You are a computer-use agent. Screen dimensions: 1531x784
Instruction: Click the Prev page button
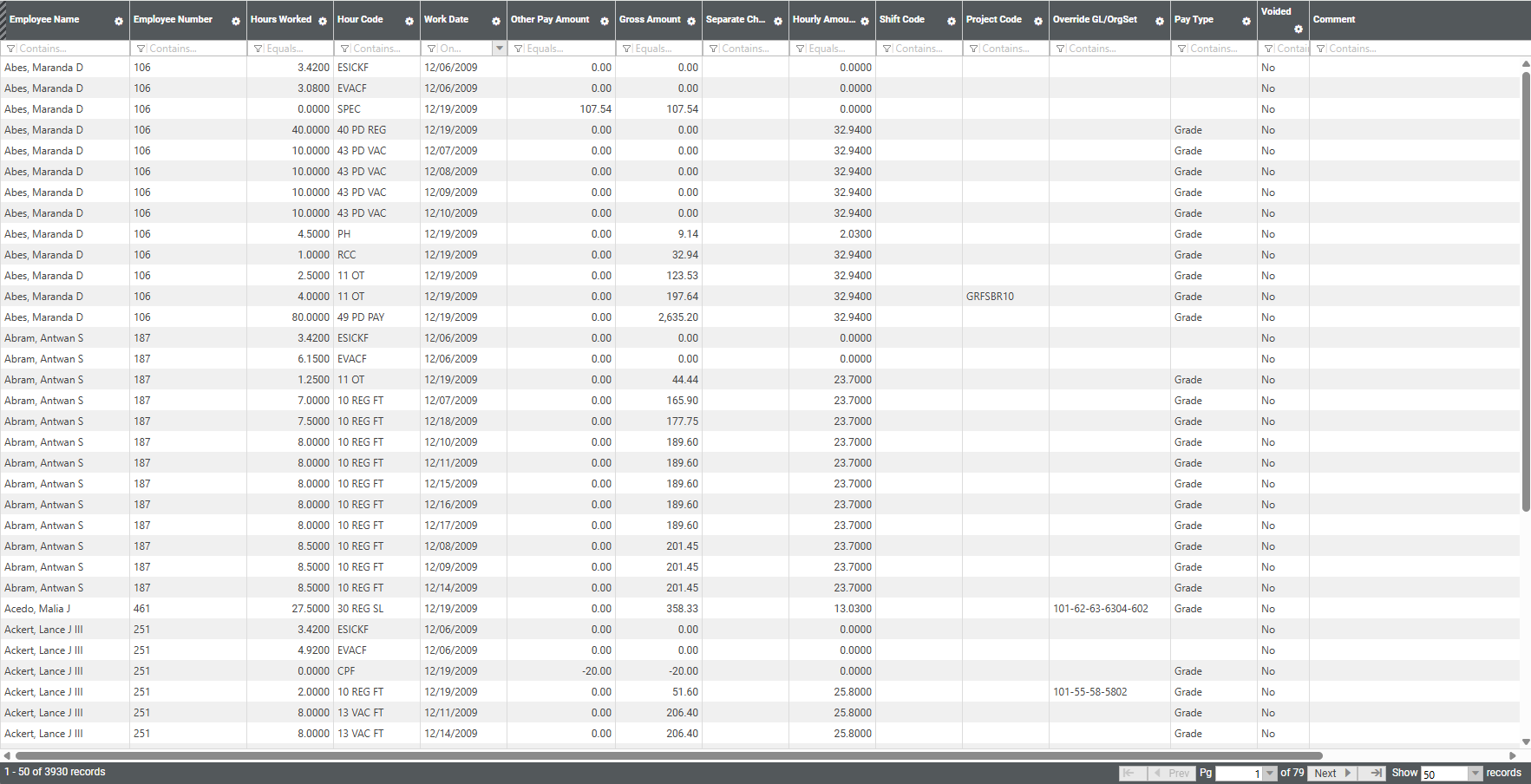click(x=1171, y=773)
